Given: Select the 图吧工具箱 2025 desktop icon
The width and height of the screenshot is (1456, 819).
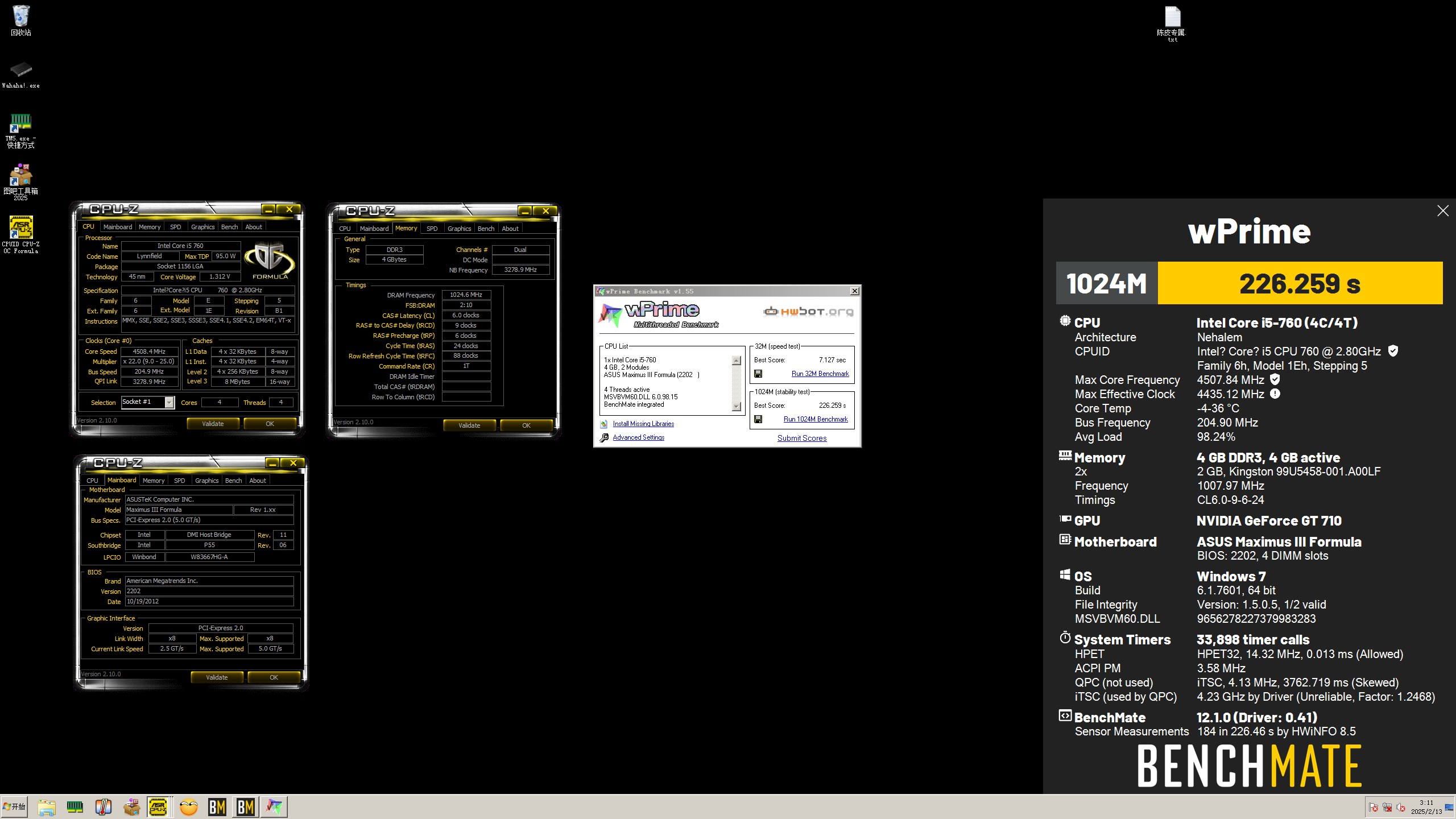Looking at the screenshot, I should (20, 182).
